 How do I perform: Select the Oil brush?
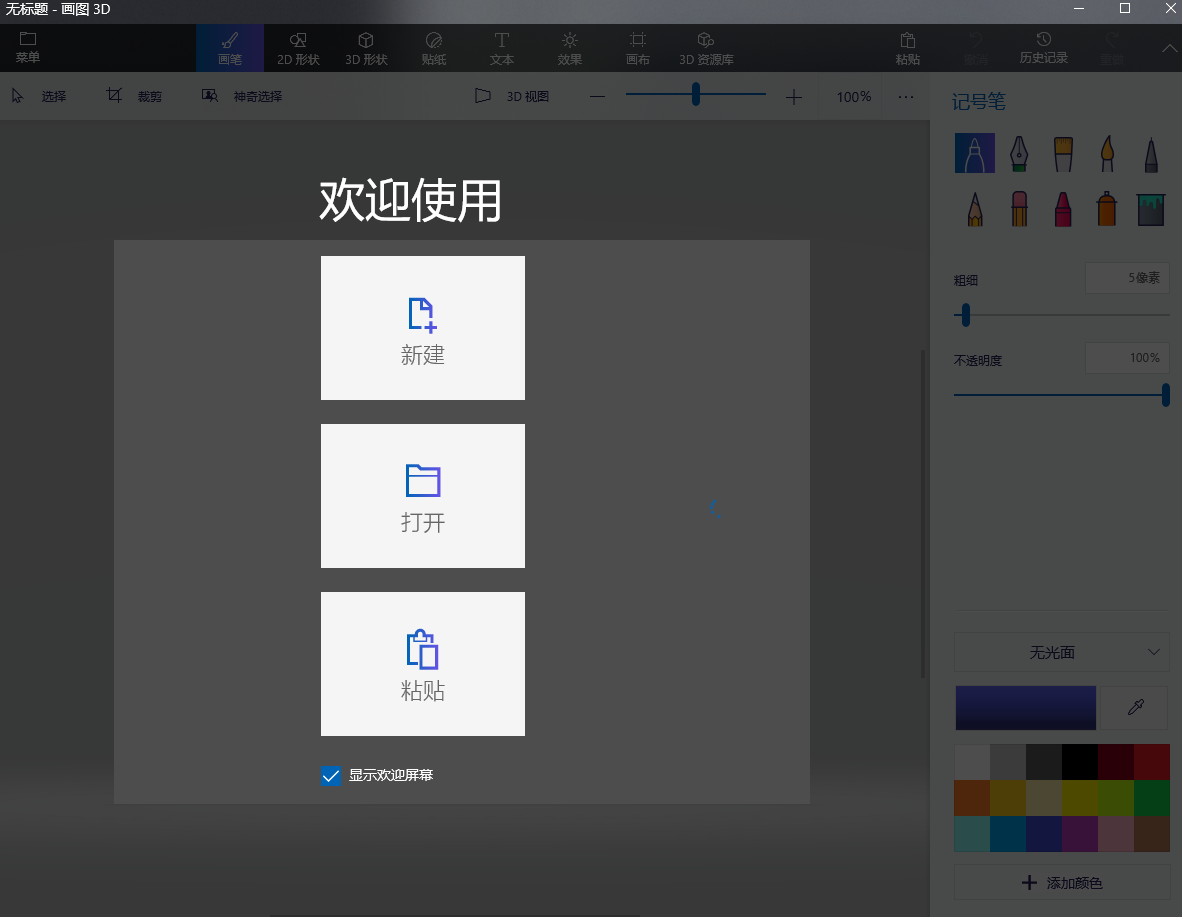[x=1063, y=153]
